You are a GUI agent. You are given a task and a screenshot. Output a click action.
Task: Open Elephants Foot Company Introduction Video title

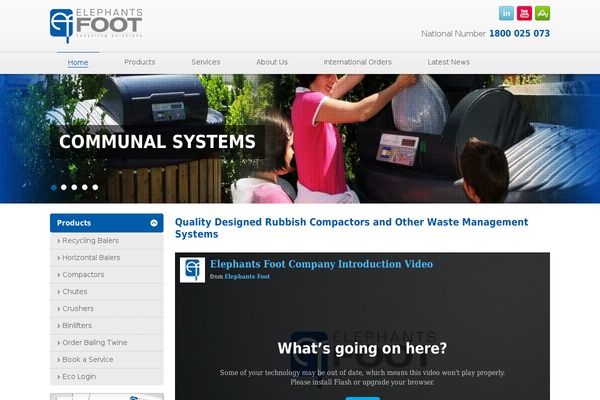pos(321,264)
